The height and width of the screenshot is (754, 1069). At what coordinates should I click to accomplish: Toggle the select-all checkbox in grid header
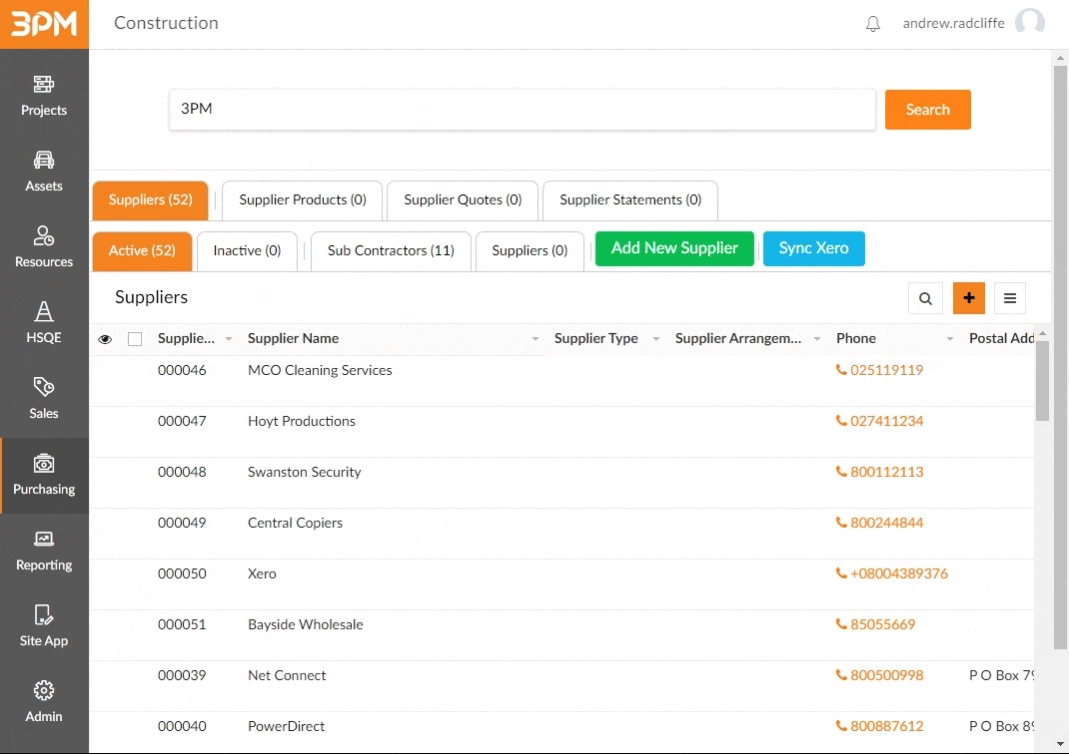tap(135, 339)
